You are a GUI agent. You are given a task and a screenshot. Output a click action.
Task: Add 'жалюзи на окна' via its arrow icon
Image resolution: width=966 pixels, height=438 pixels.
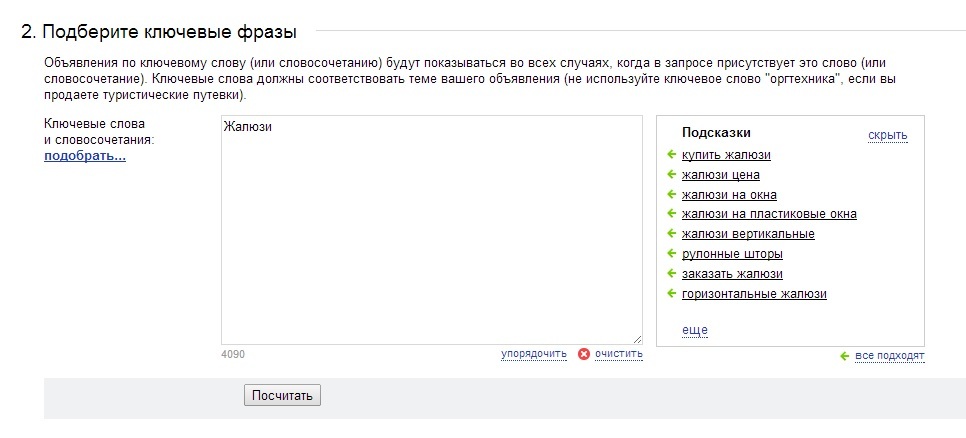coord(672,195)
